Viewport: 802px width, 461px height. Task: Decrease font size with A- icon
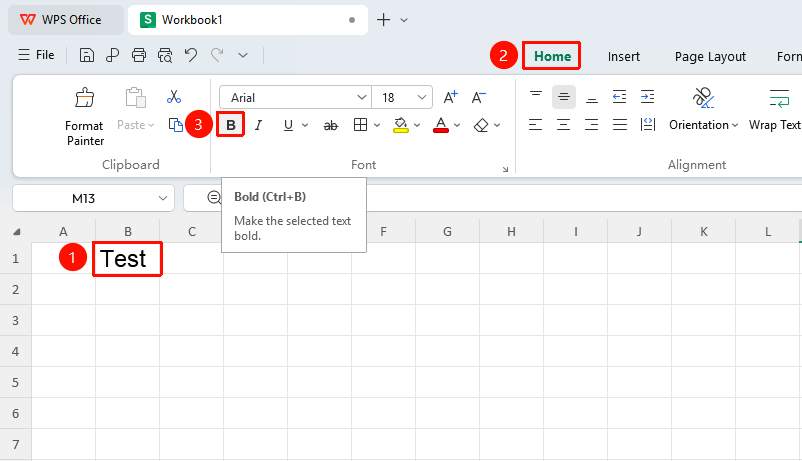(x=479, y=97)
